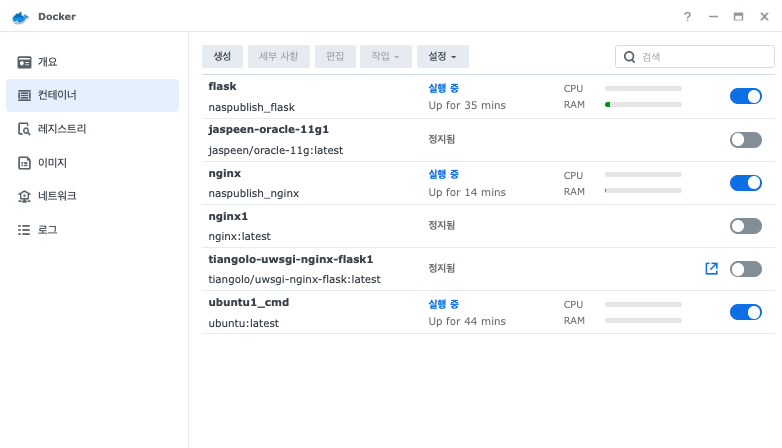
Task: Click the jaspeen/oracle-11g:latest image name
Action: [x=276, y=150]
